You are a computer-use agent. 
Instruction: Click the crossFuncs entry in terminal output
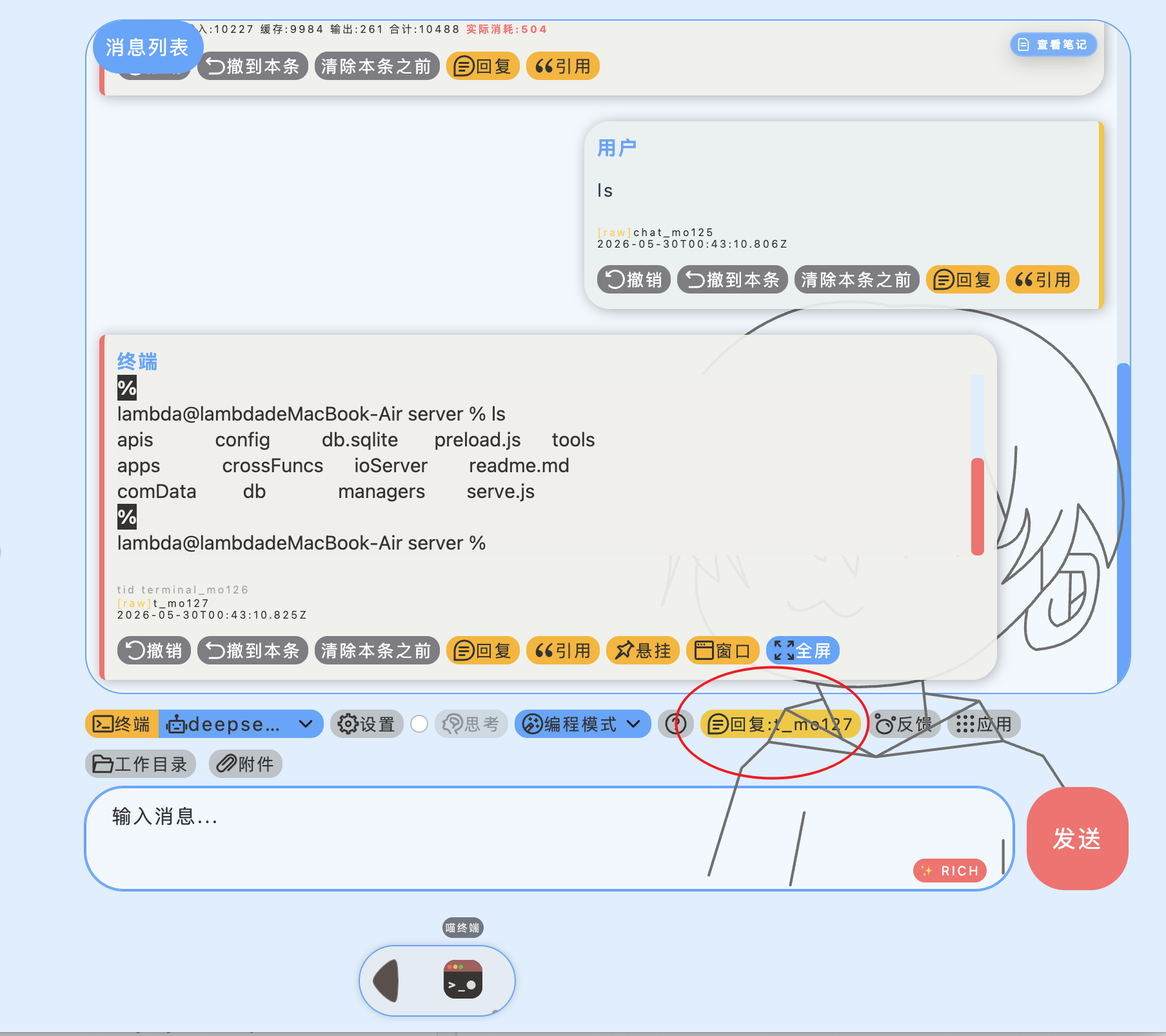(x=273, y=466)
